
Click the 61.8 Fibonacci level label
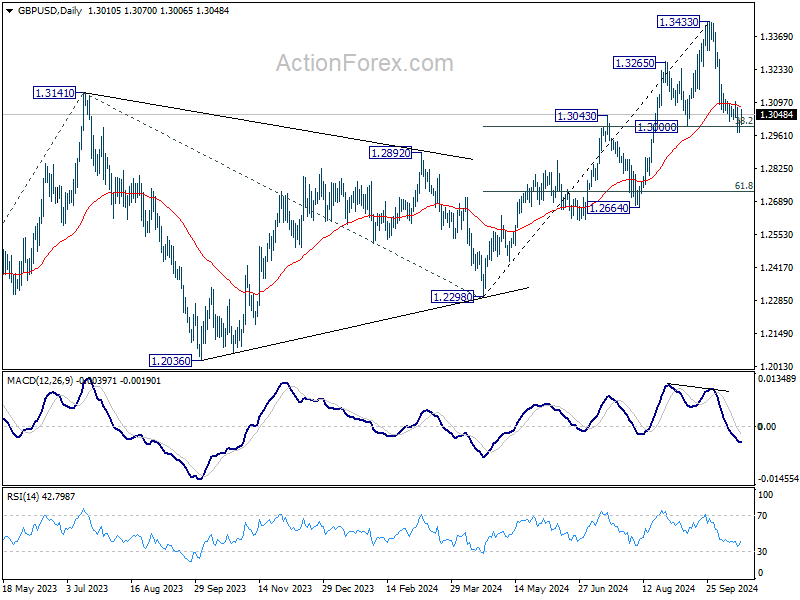743,186
